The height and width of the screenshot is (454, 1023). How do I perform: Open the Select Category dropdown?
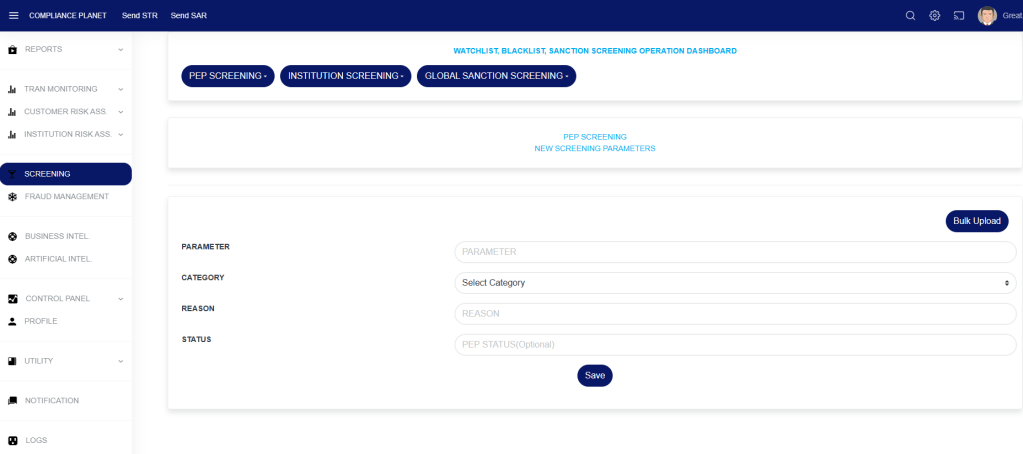click(x=735, y=283)
